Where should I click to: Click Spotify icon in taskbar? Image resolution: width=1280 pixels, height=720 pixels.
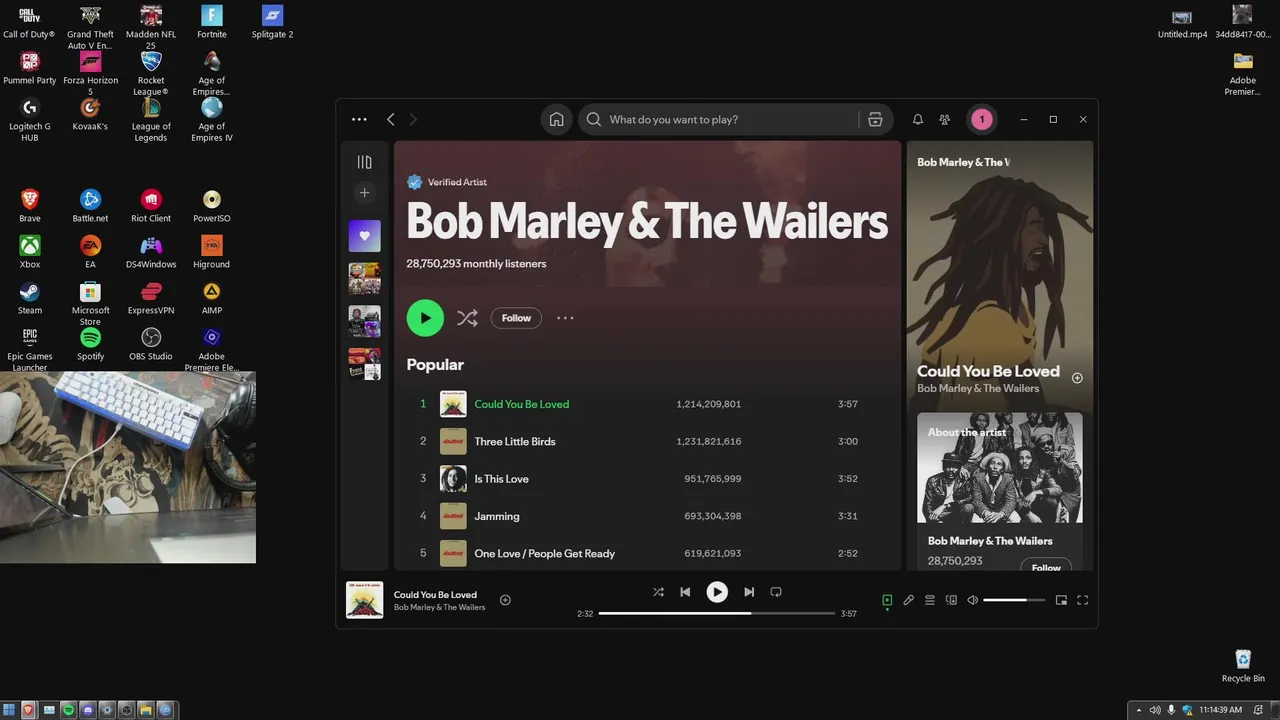point(68,710)
